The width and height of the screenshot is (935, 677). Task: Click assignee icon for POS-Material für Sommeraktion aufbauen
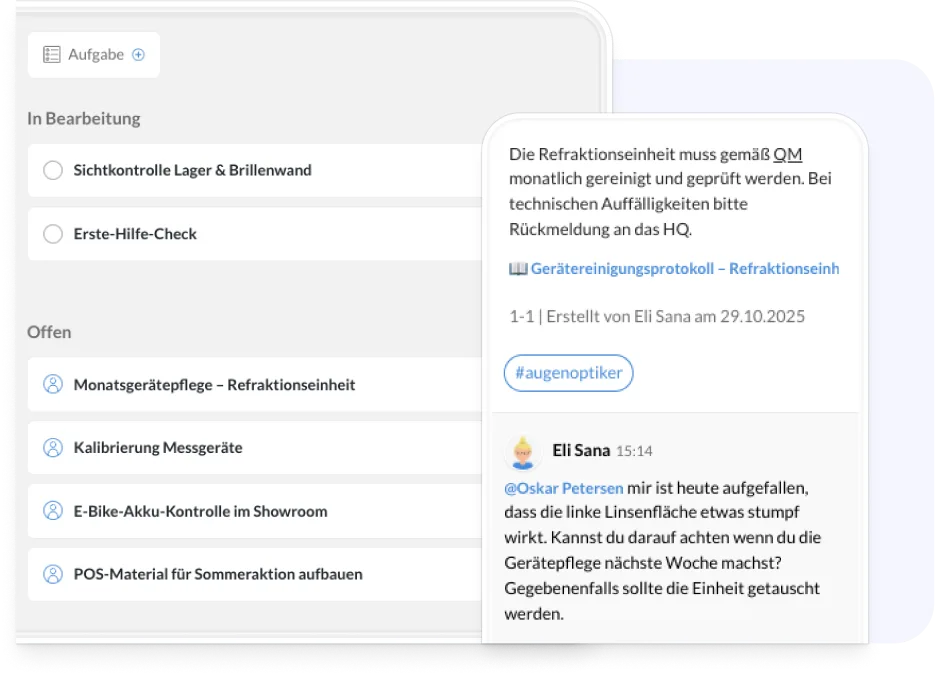click(53, 574)
